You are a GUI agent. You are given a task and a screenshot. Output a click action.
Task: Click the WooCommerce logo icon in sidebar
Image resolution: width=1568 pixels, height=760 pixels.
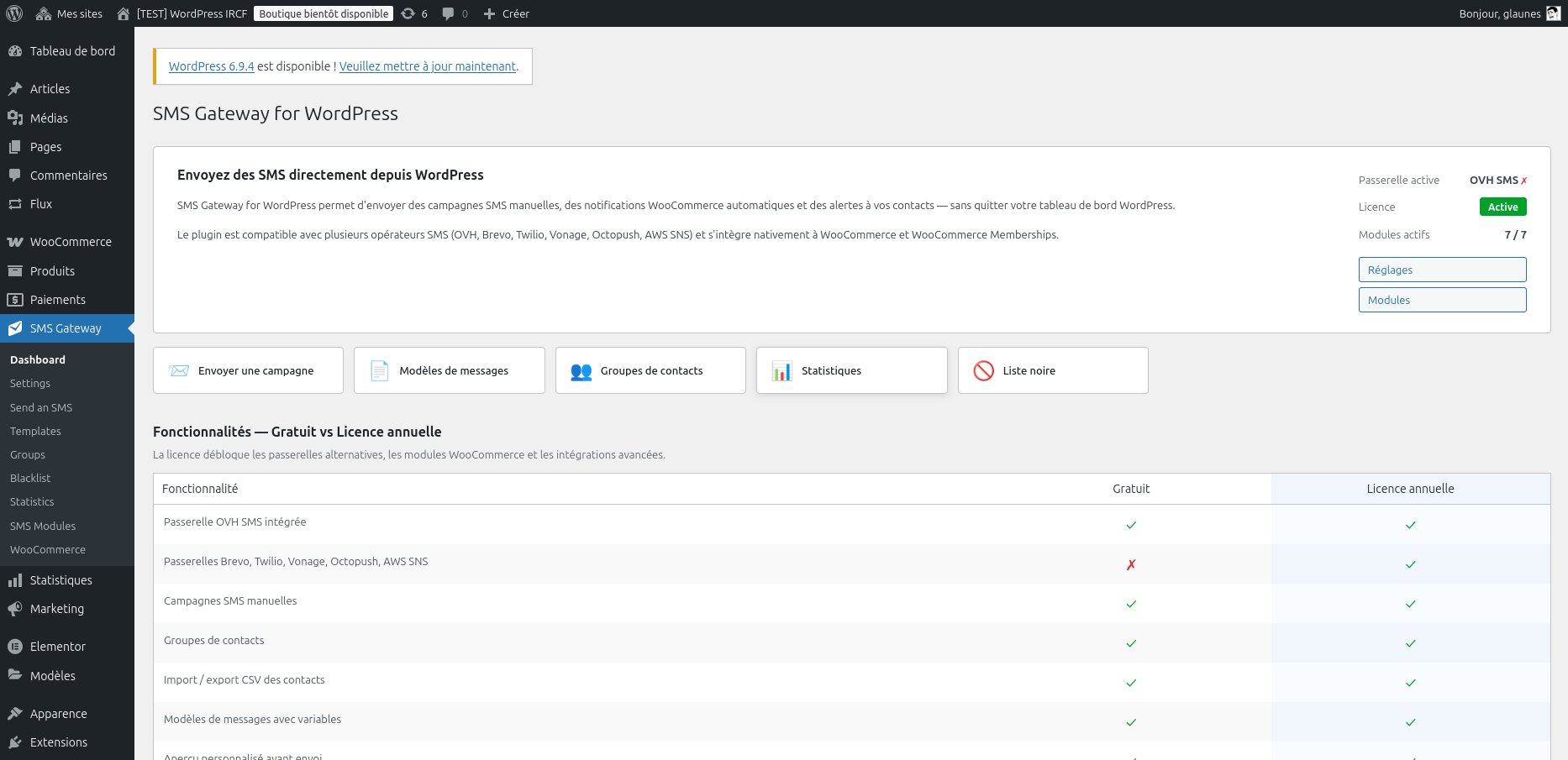(15, 242)
